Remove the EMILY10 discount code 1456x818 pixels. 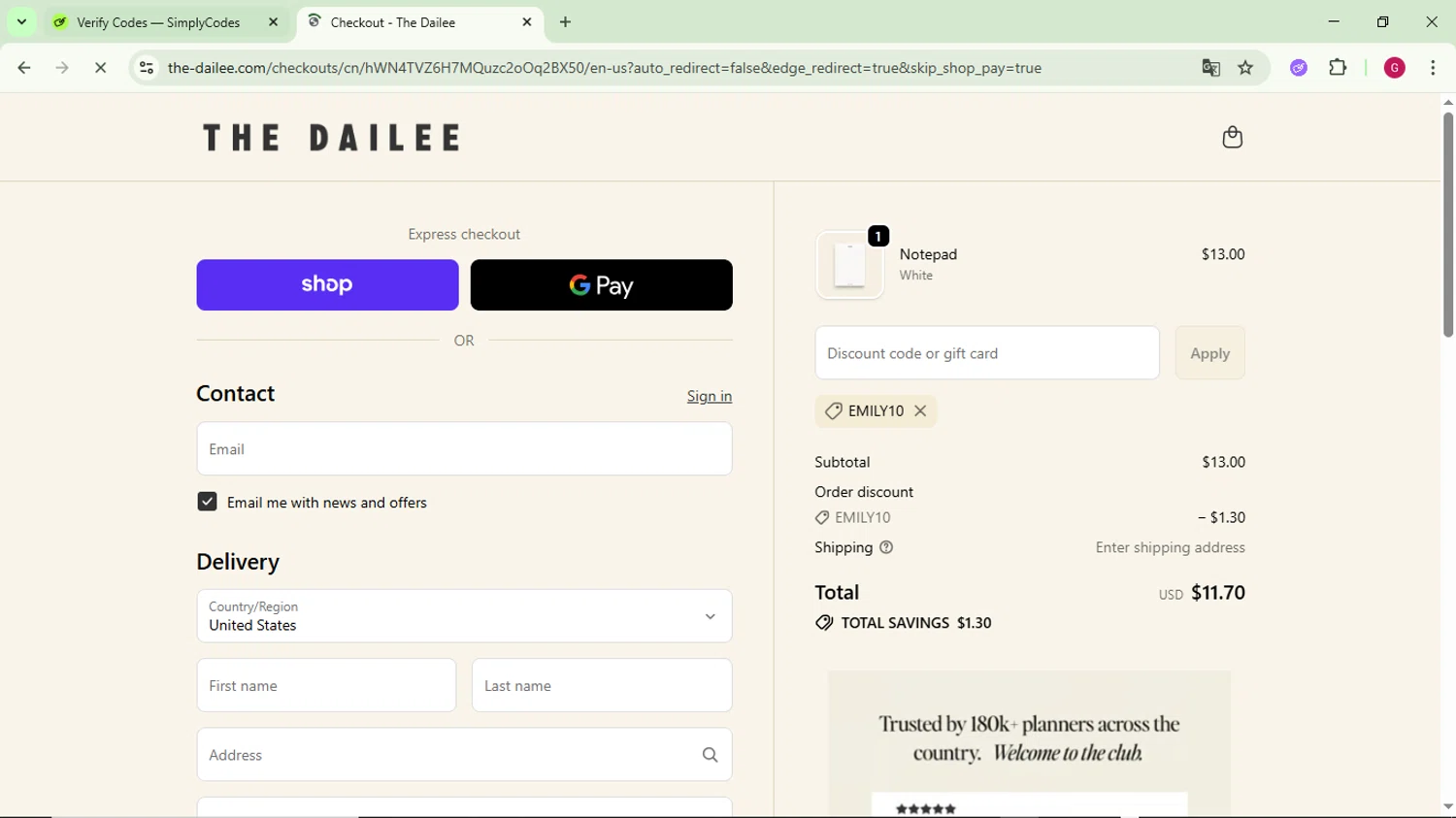920,411
